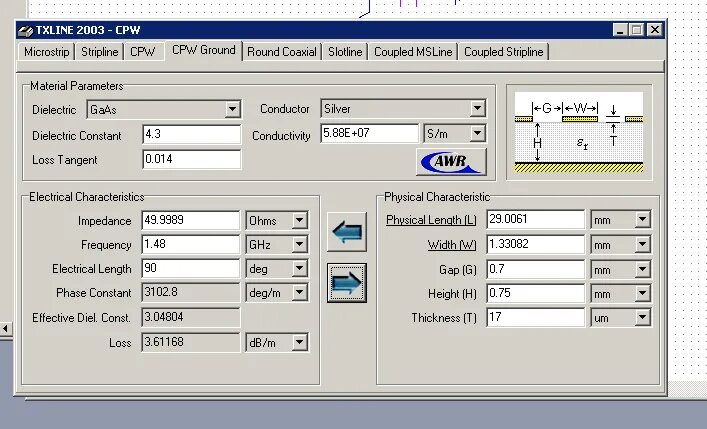The height and width of the screenshot is (429, 707).
Task: Open the Round Coaxial tab
Action: pyautogui.click(x=282, y=52)
